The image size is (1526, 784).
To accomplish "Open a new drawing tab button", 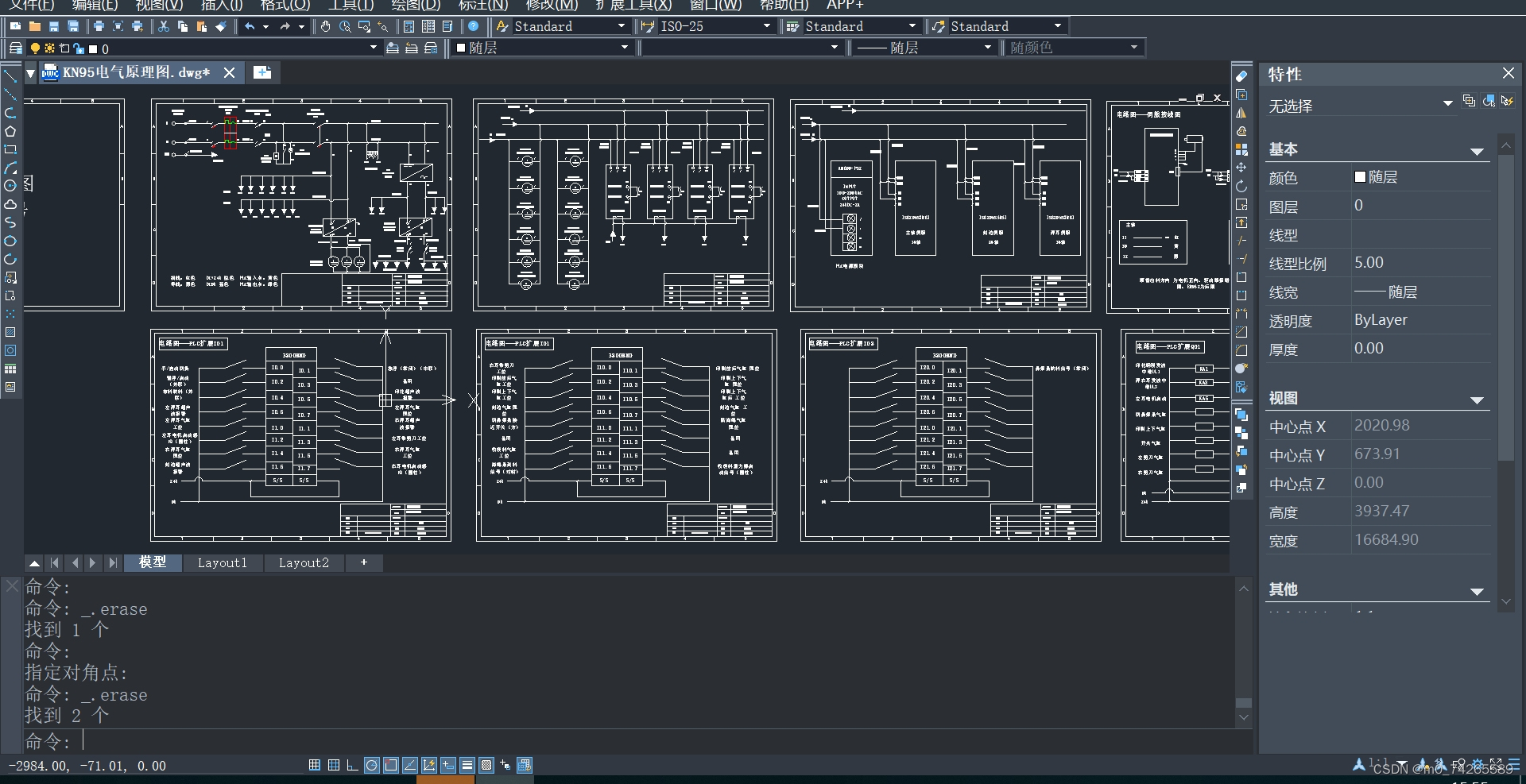I will (262, 72).
